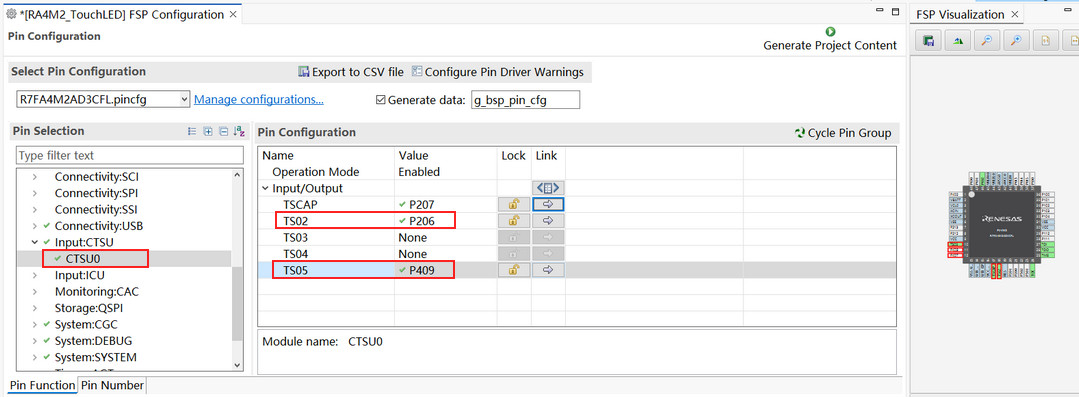This screenshot has height=397, width=1079.
Task: Click the disabled lock for TS04
Action: pos(513,254)
